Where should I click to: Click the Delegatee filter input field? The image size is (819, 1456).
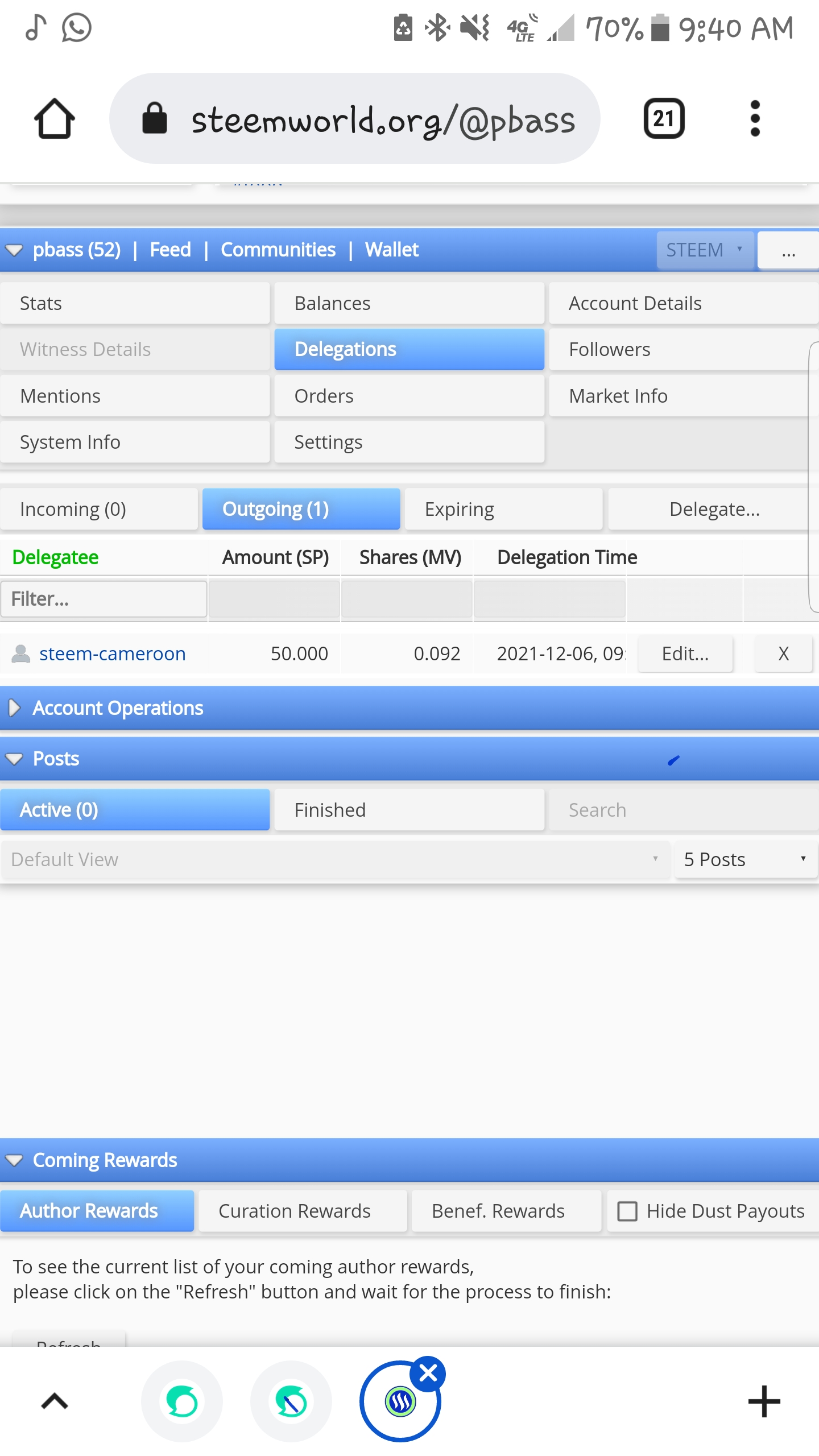coord(104,599)
